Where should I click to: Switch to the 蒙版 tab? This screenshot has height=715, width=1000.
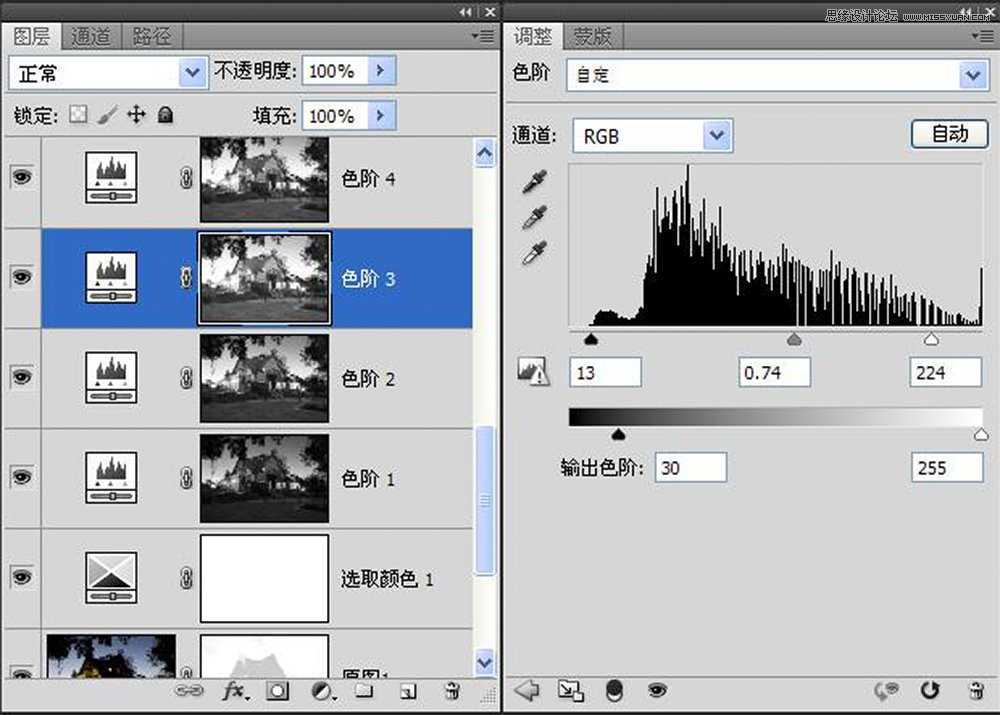click(x=592, y=36)
